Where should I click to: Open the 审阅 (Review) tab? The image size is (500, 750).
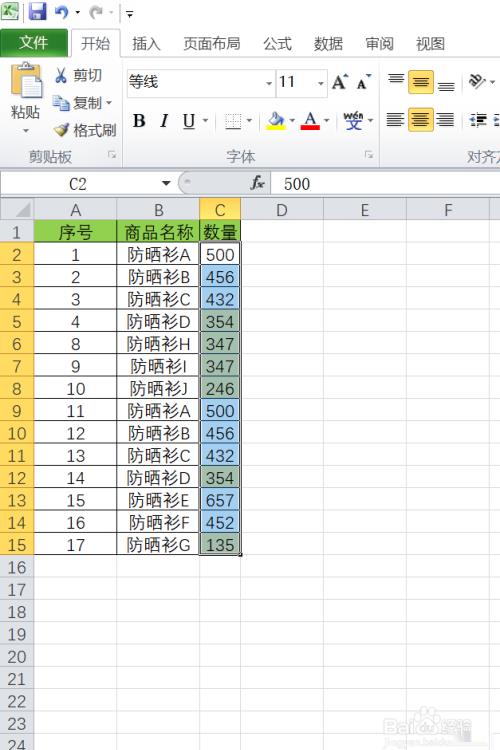click(x=379, y=44)
